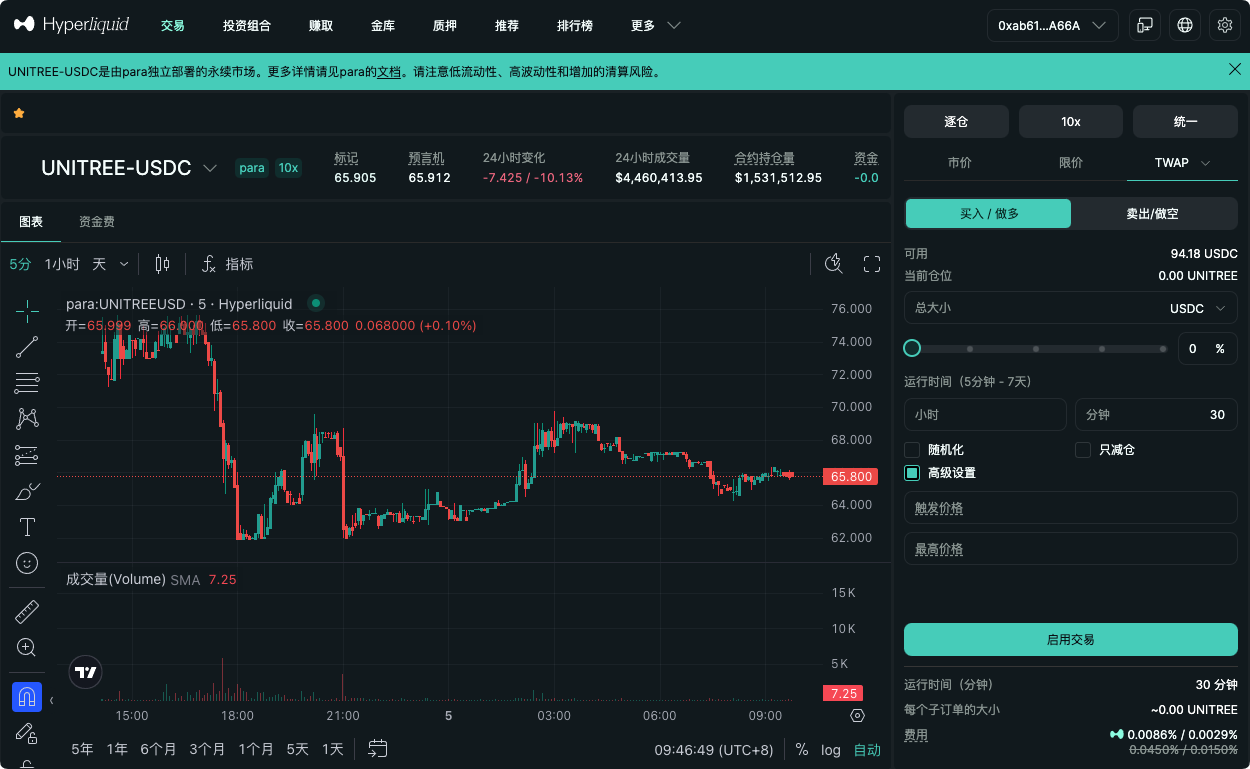This screenshot has height=769, width=1250.
Task: Select the 限价 order tab
Action: click(1071, 163)
